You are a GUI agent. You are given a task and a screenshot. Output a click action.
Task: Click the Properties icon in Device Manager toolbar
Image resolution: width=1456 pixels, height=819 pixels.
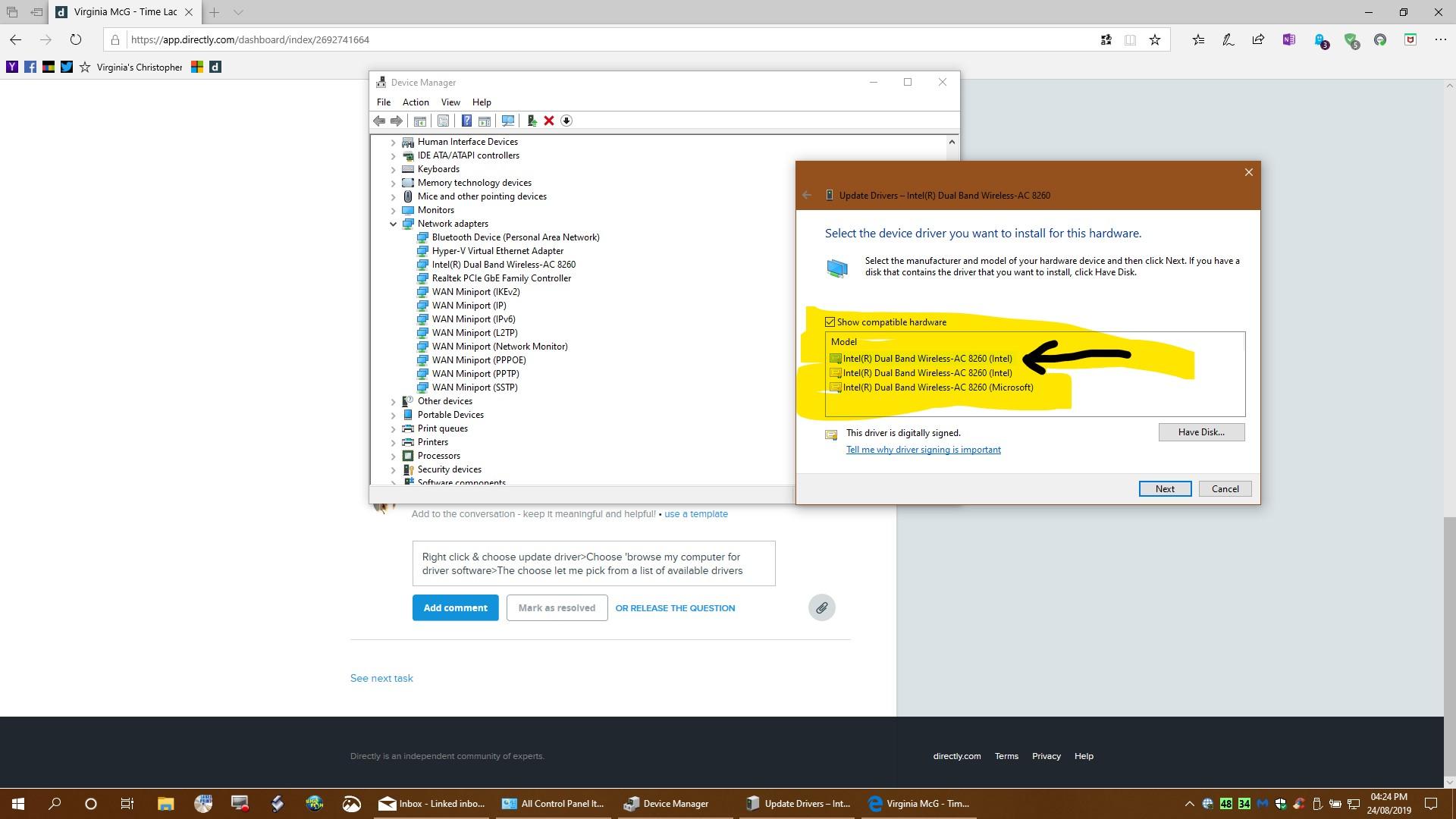pyautogui.click(x=443, y=121)
